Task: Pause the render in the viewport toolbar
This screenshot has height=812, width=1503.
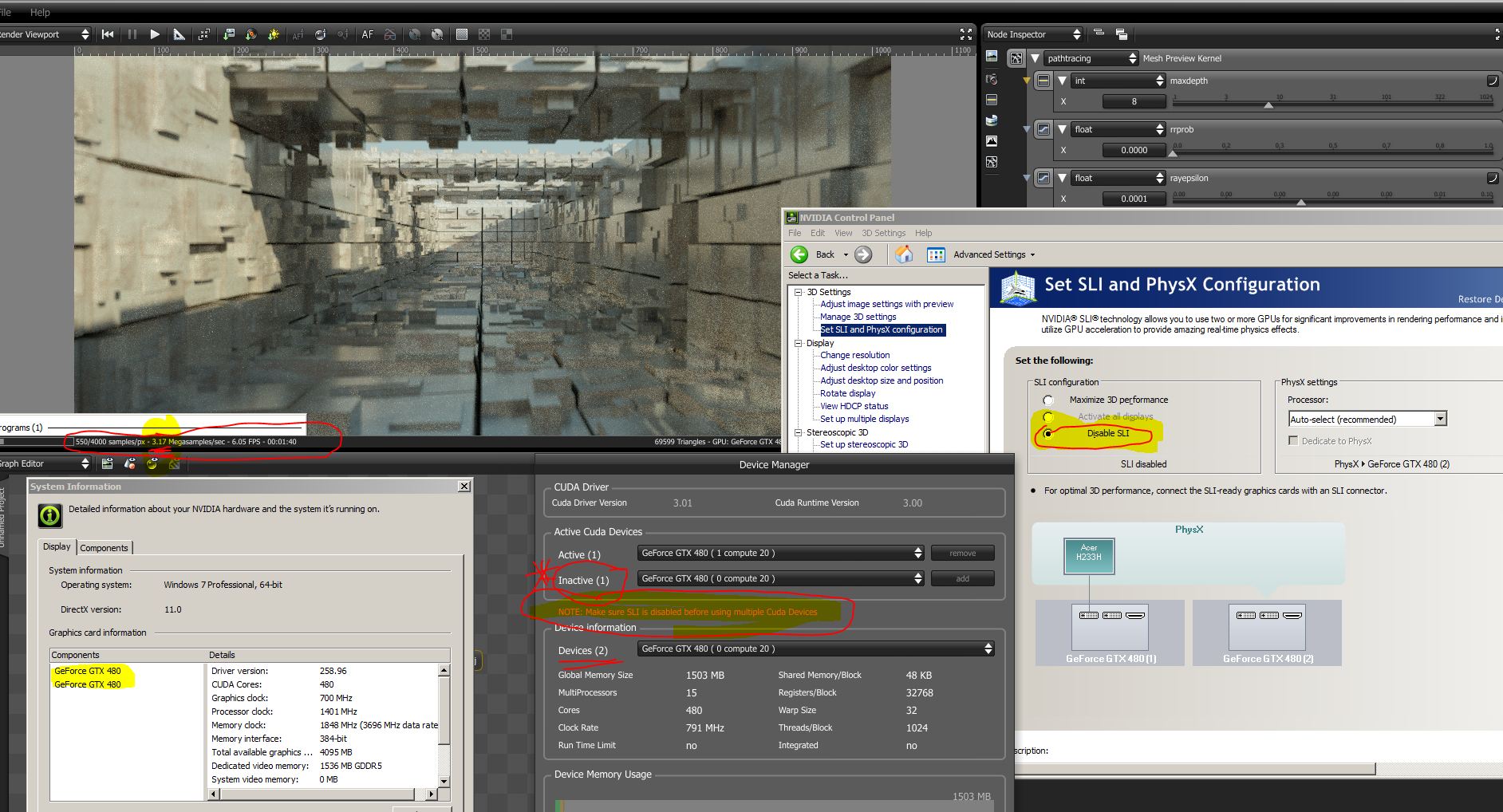Action: coord(132,34)
